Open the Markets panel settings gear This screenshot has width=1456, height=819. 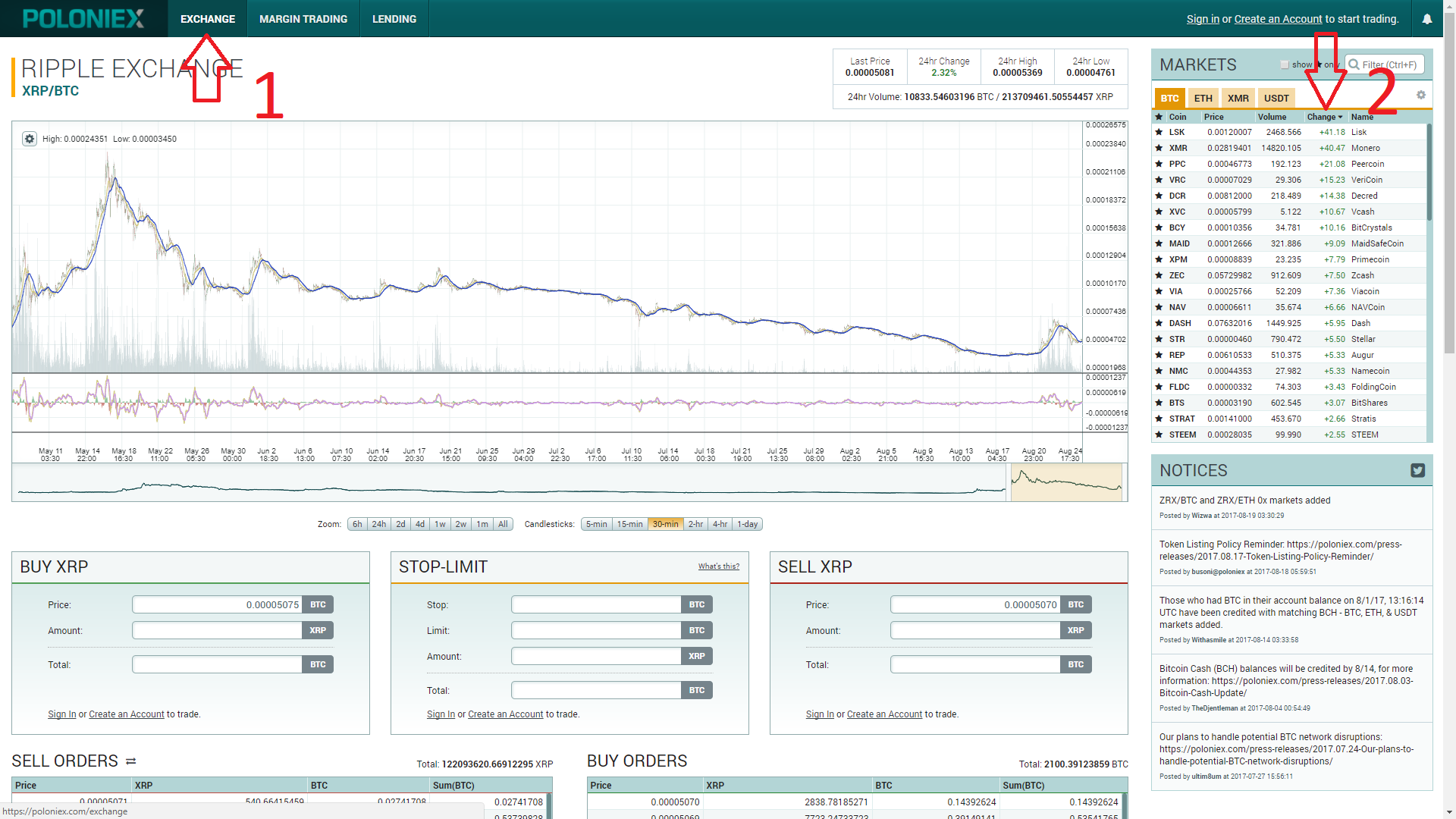point(1421,95)
